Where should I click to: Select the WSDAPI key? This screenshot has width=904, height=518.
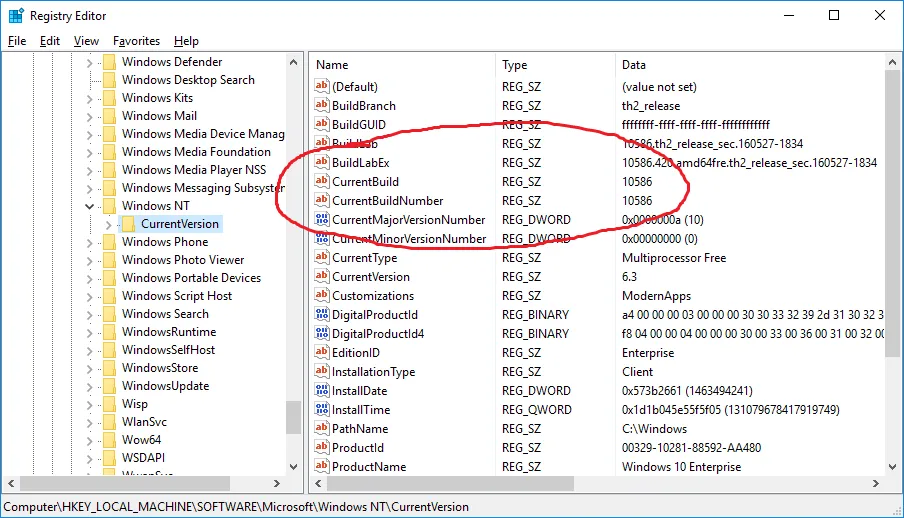143,457
